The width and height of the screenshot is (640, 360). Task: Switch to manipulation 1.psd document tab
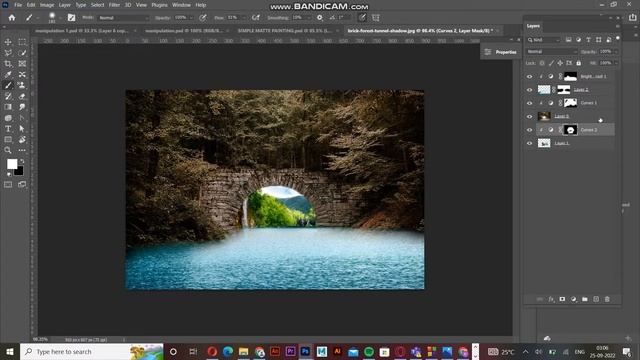(82, 31)
